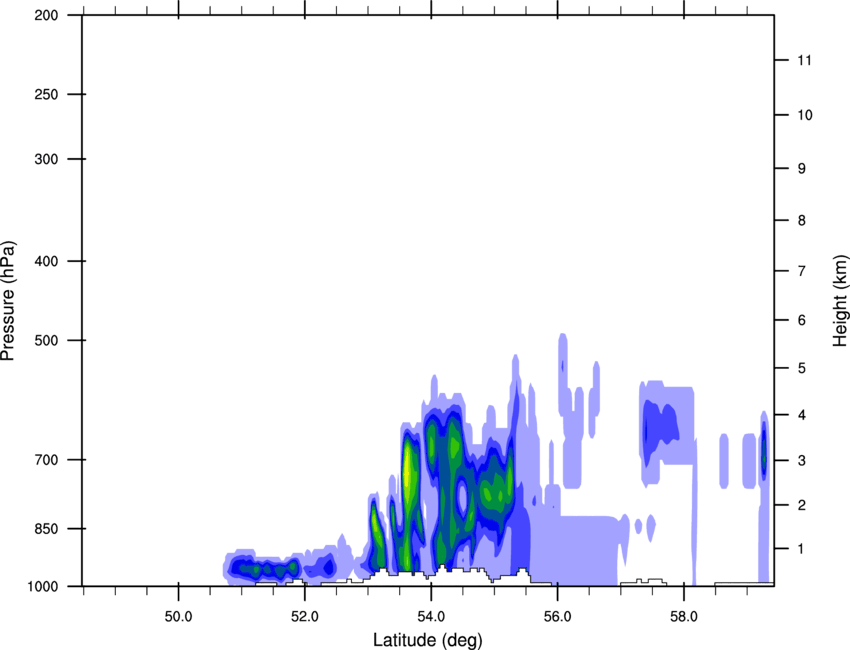Click the 1000 pressure tick label
The height and width of the screenshot is (650, 850).
[x=42, y=586]
